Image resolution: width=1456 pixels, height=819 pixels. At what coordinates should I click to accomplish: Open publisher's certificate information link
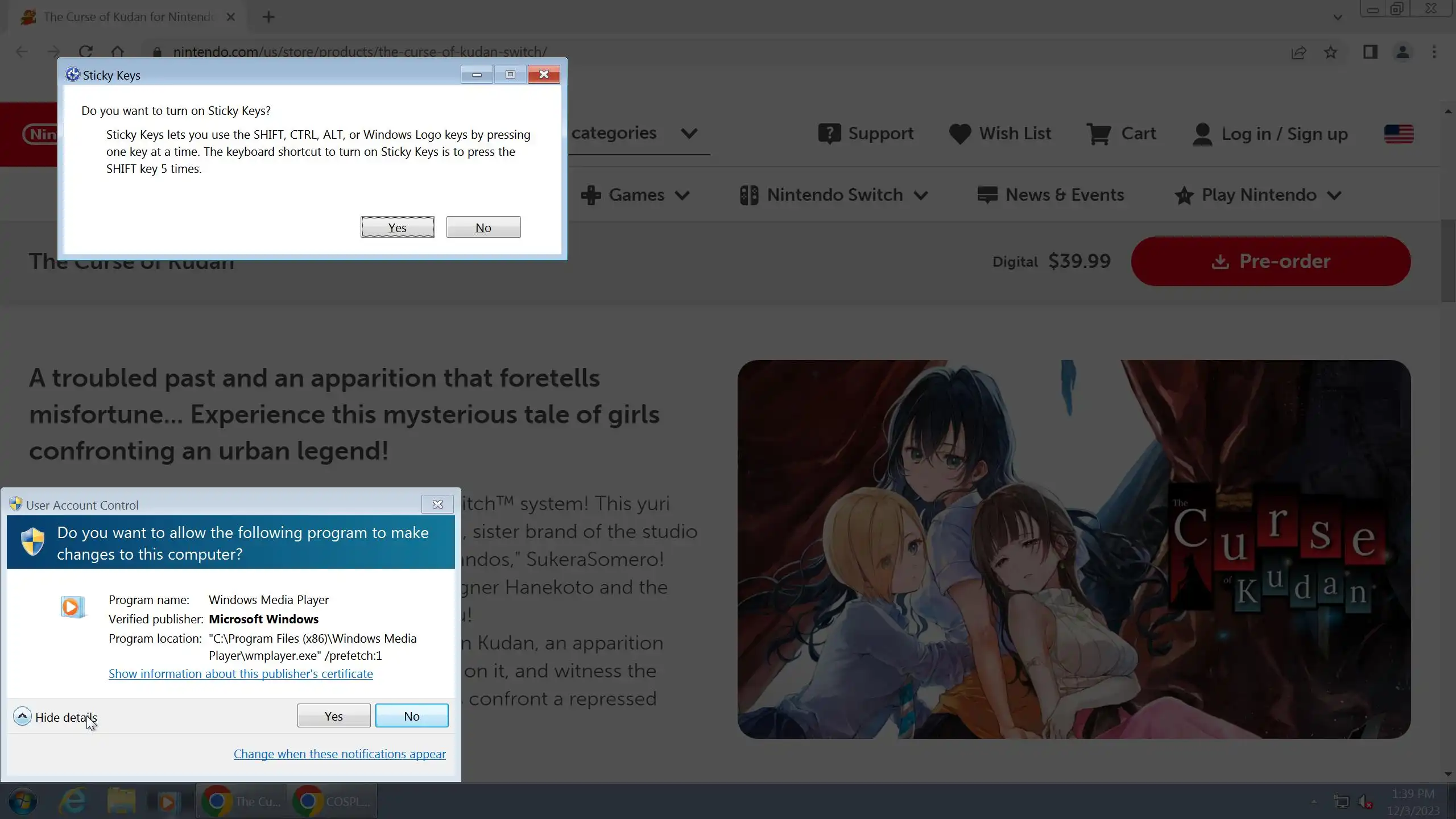point(241,674)
